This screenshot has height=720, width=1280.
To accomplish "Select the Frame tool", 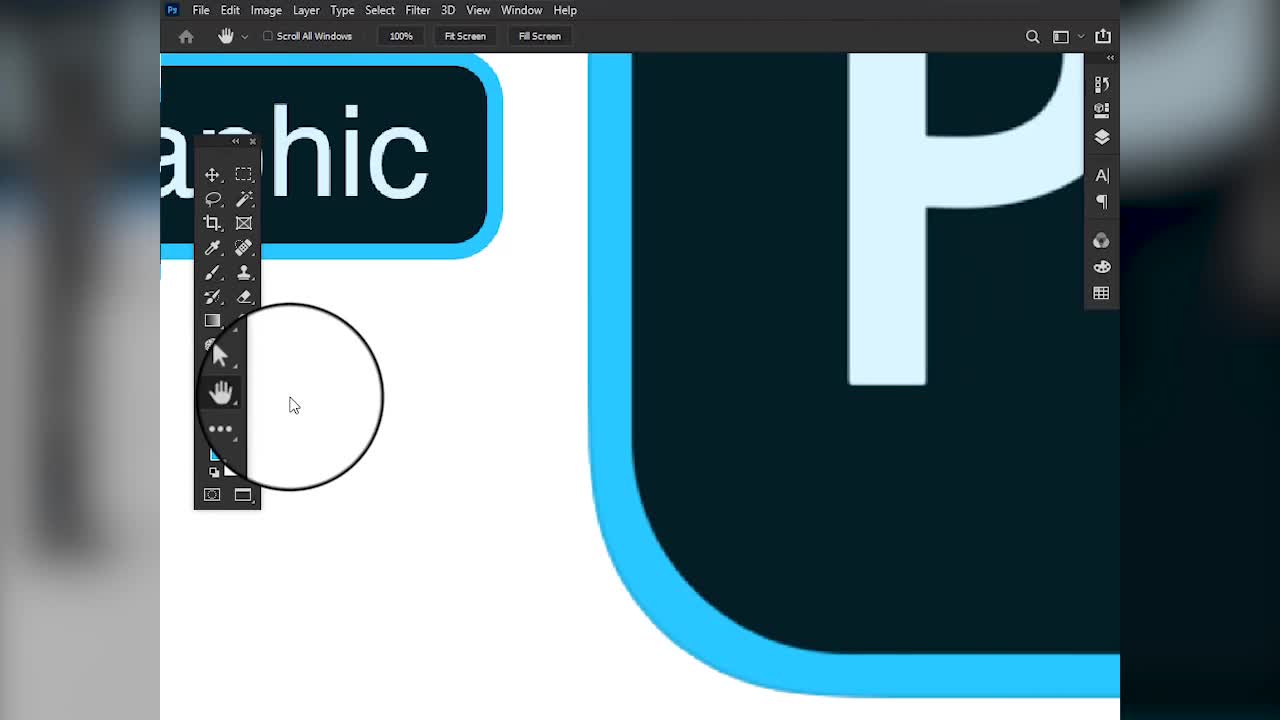I will coord(243,223).
